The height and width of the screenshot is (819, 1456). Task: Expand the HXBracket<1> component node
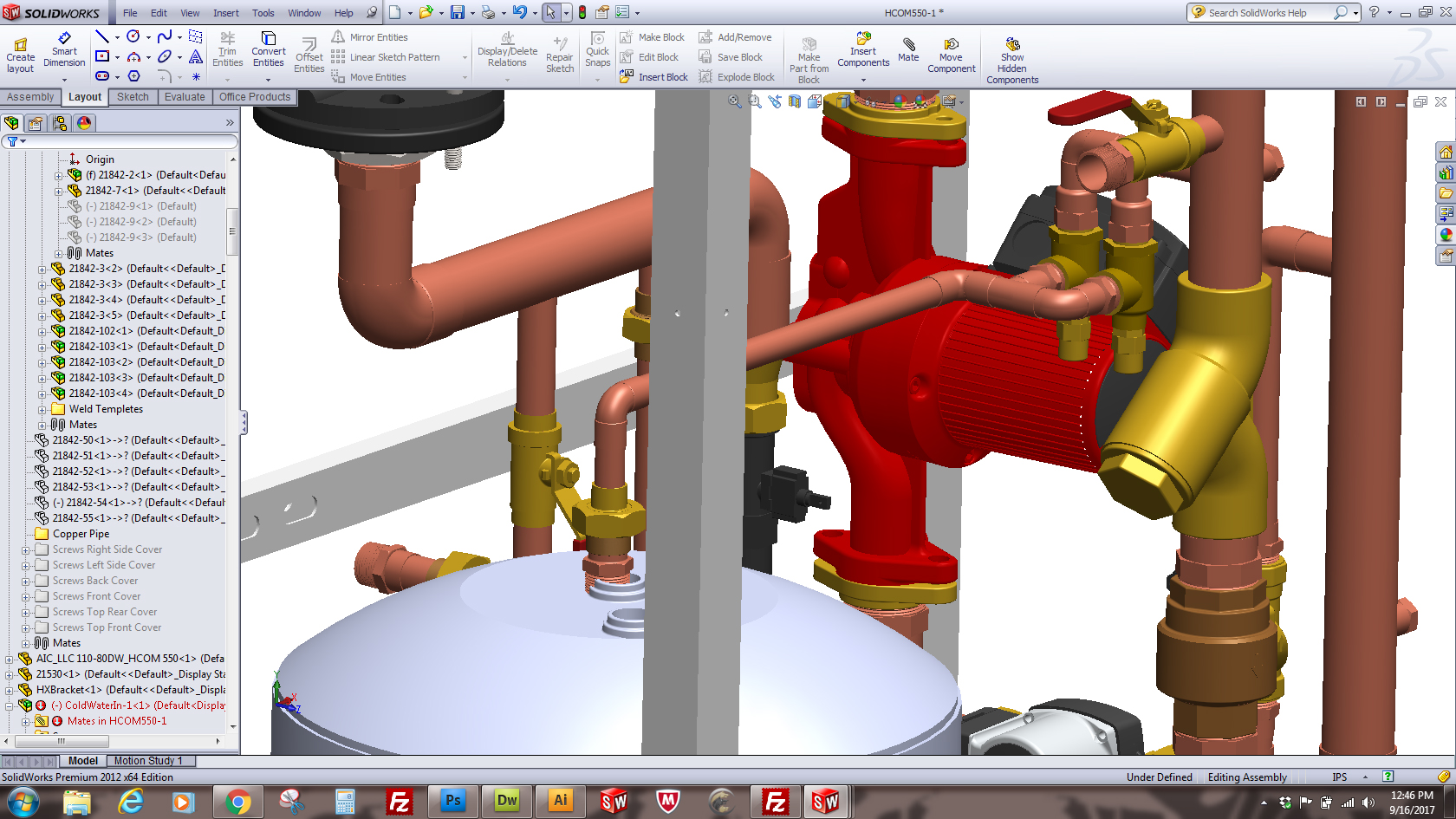[x=10, y=690]
